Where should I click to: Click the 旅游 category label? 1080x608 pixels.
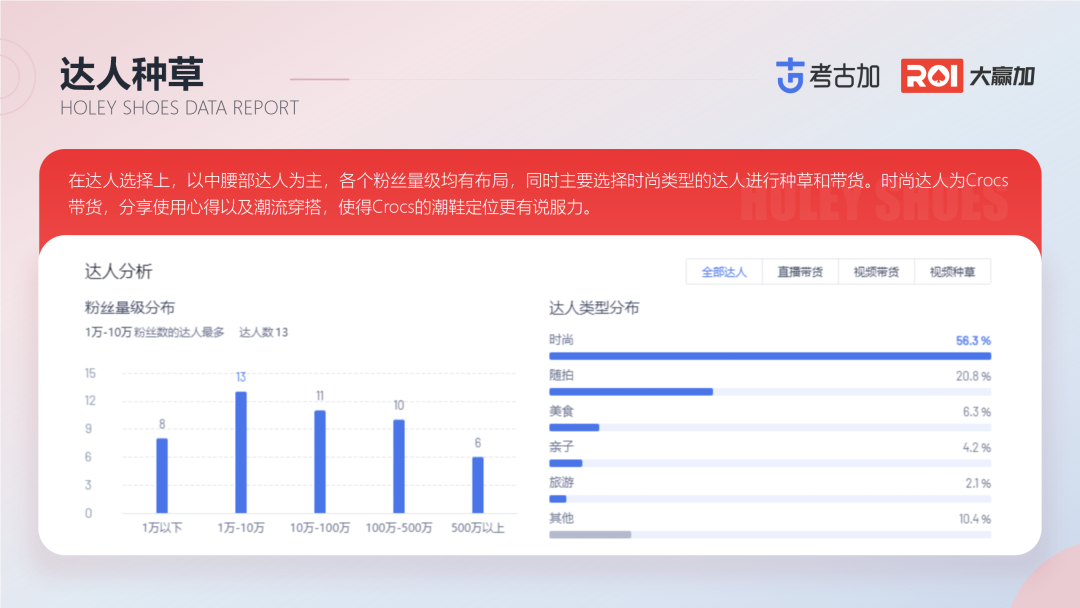[x=561, y=483]
